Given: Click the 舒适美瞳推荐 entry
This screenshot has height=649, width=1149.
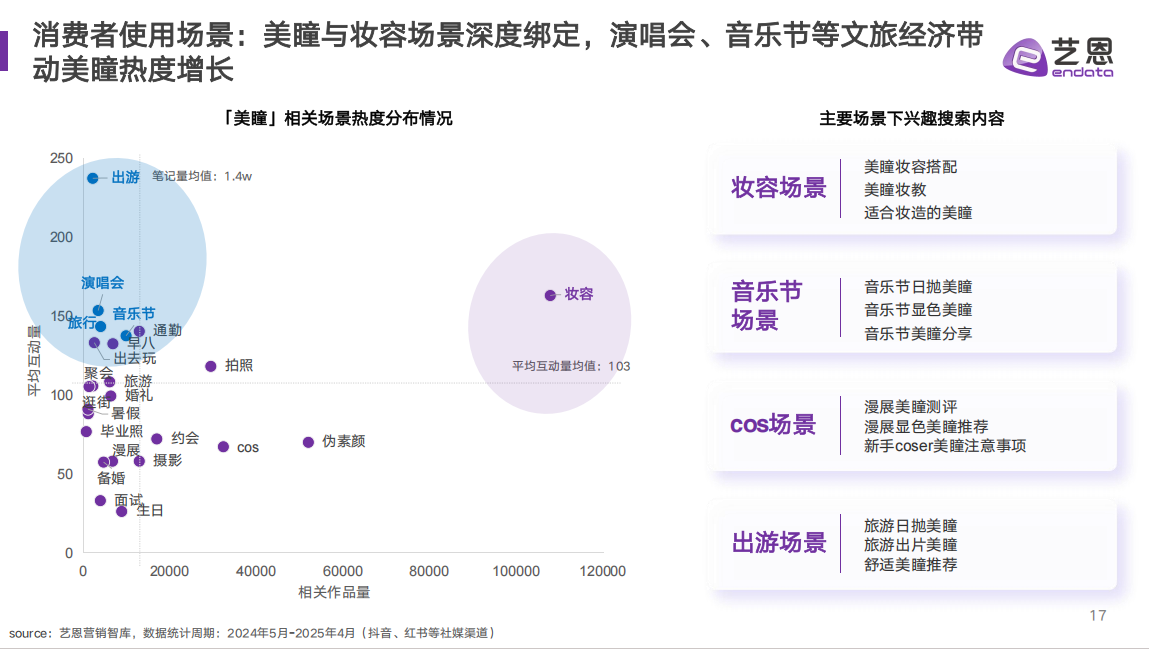Looking at the screenshot, I should click(x=910, y=565).
